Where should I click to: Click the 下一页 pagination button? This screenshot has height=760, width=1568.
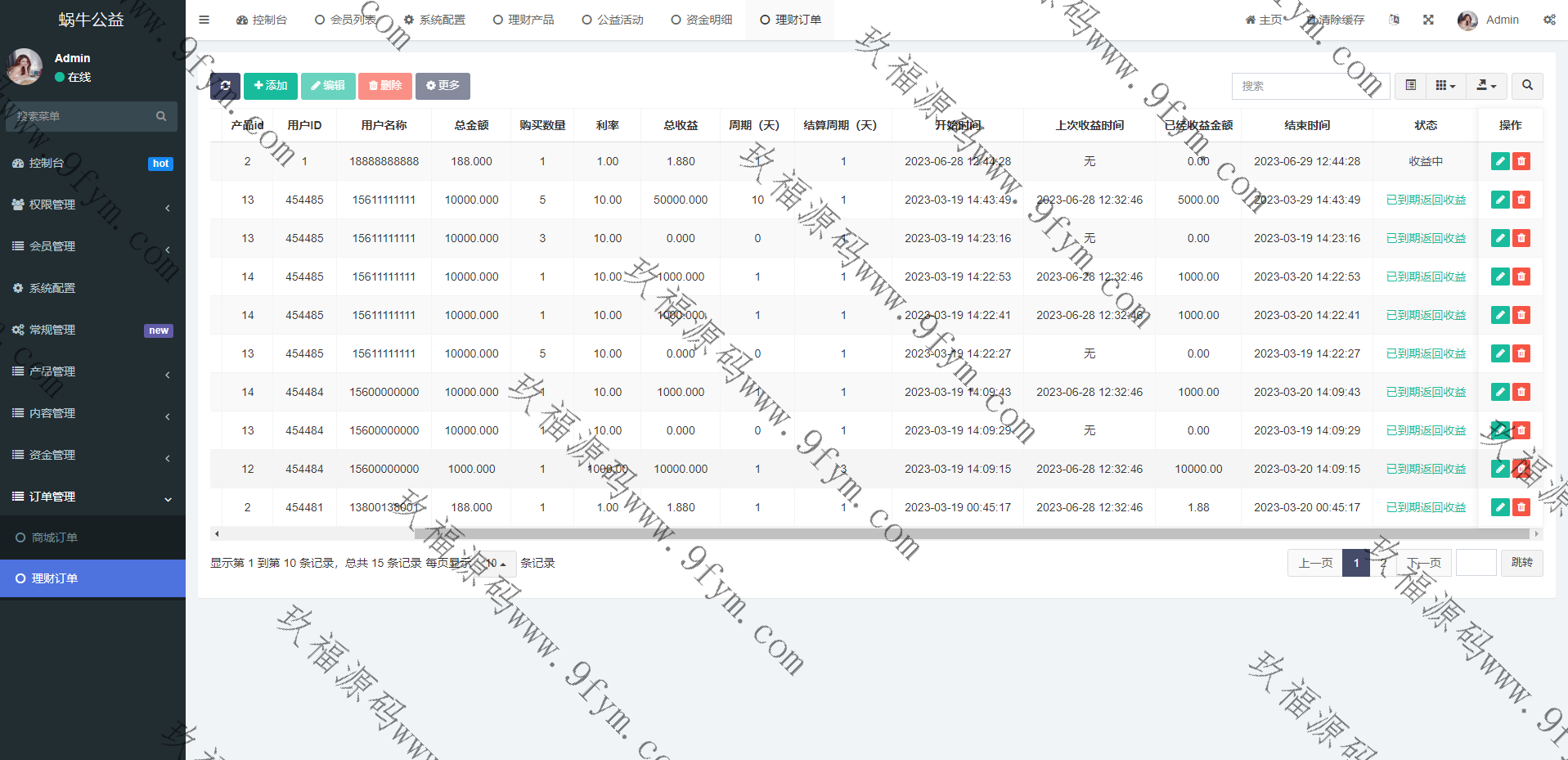click(1424, 563)
